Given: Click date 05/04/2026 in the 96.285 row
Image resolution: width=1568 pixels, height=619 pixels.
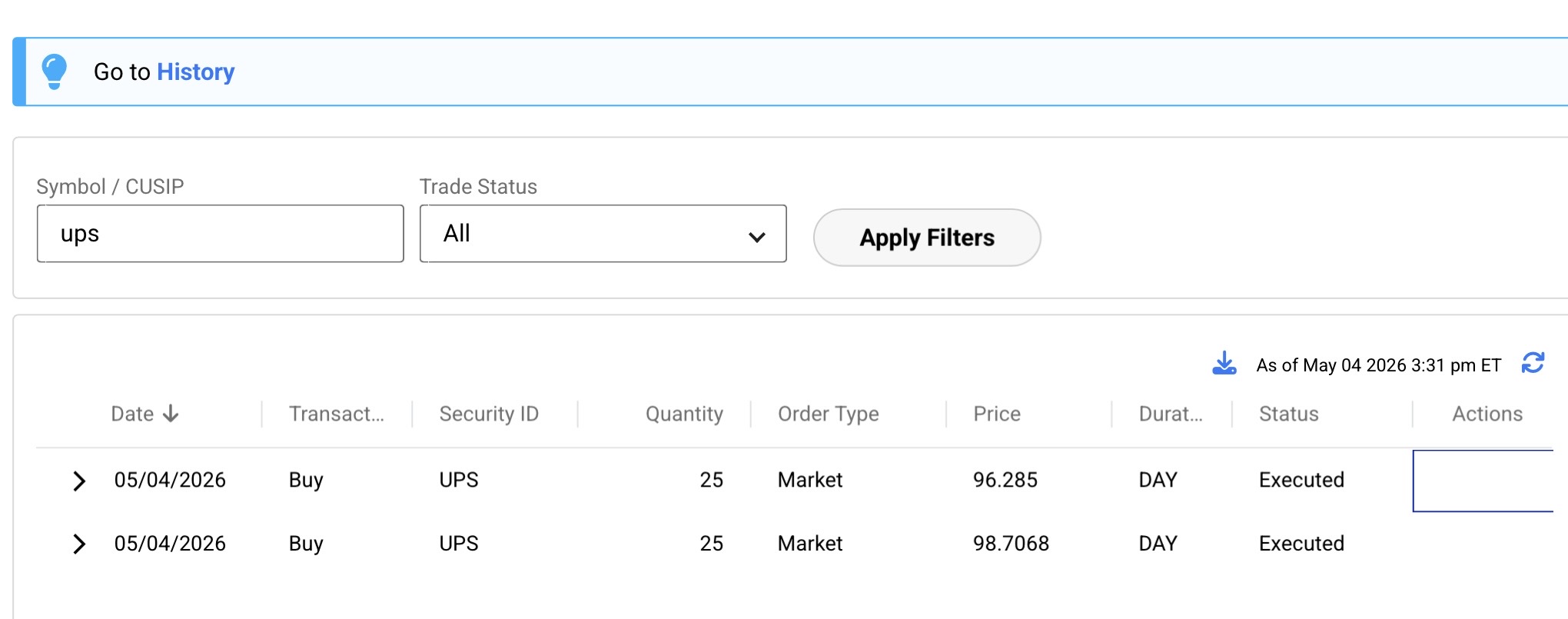Looking at the screenshot, I should (x=170, y=480).
